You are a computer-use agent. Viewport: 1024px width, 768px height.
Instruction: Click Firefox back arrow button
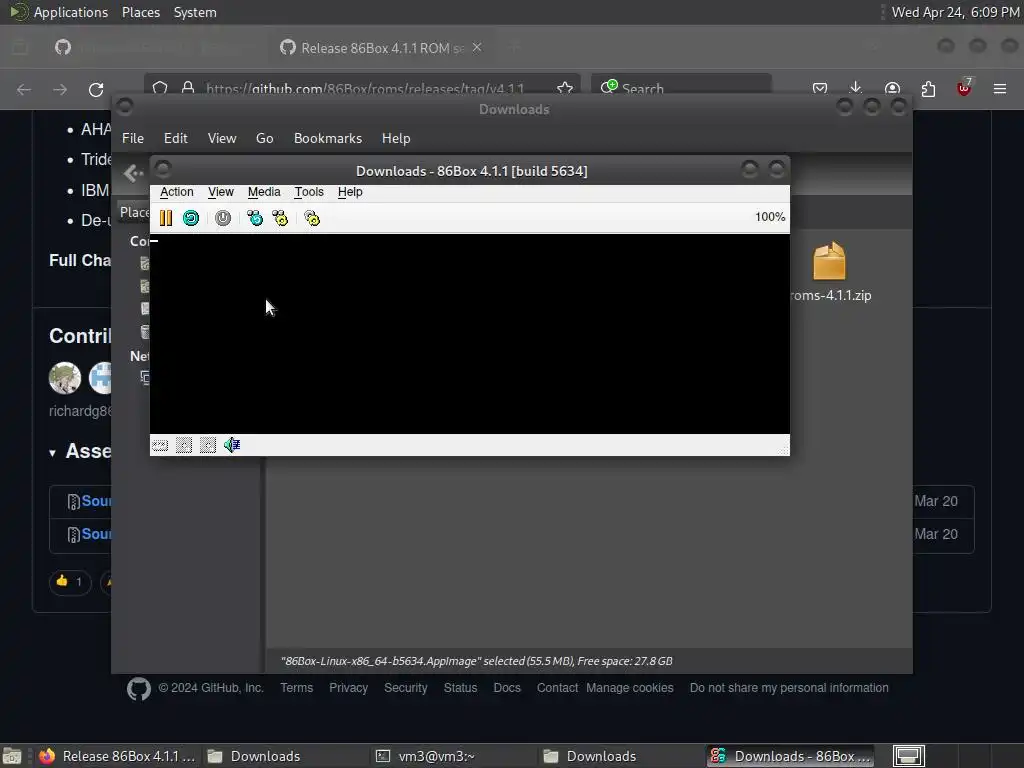click(24, 89)
